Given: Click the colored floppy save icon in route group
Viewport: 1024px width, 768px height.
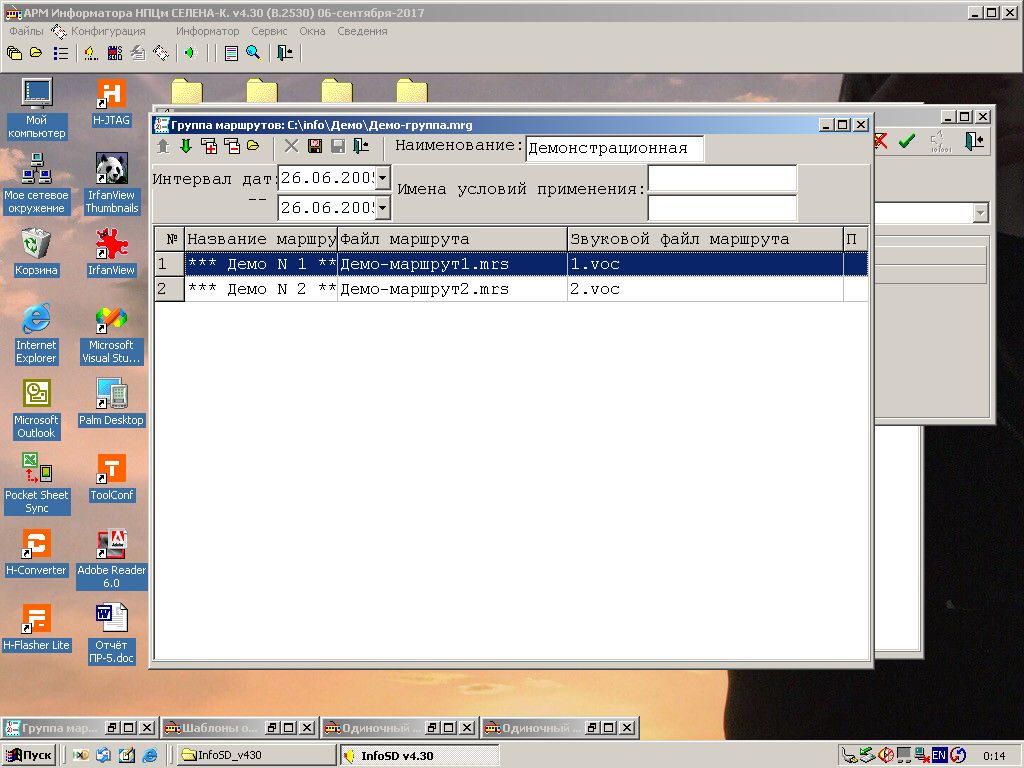Looking at the screenshot, I should coord(315,146).
